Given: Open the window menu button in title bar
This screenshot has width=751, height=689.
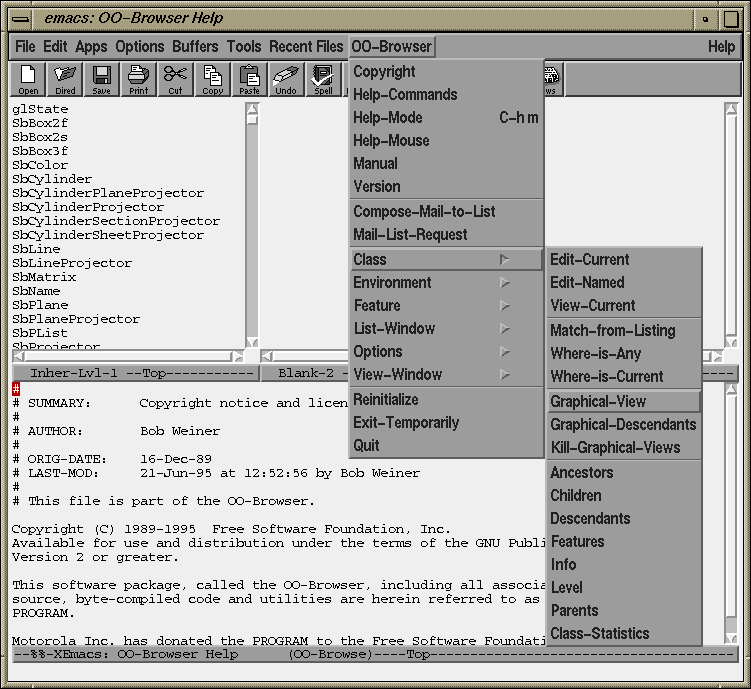Looking at the screenshot, I should pyautogui.click(x=21, y=19).
